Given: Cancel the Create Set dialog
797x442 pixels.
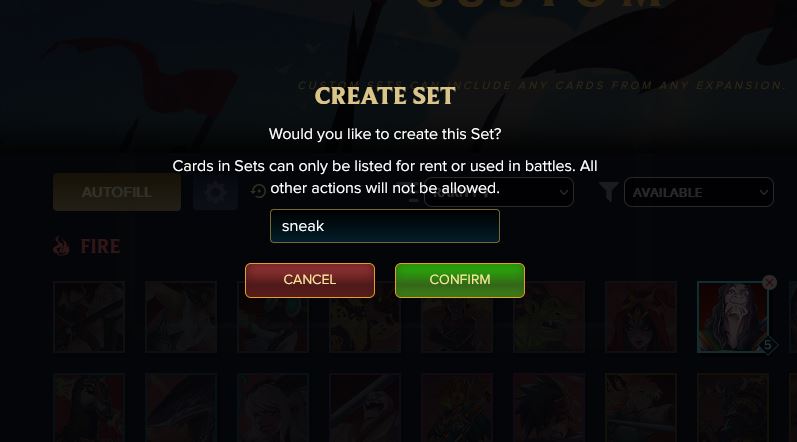Looking at the screenshot, I should click(x=310, y=280).
